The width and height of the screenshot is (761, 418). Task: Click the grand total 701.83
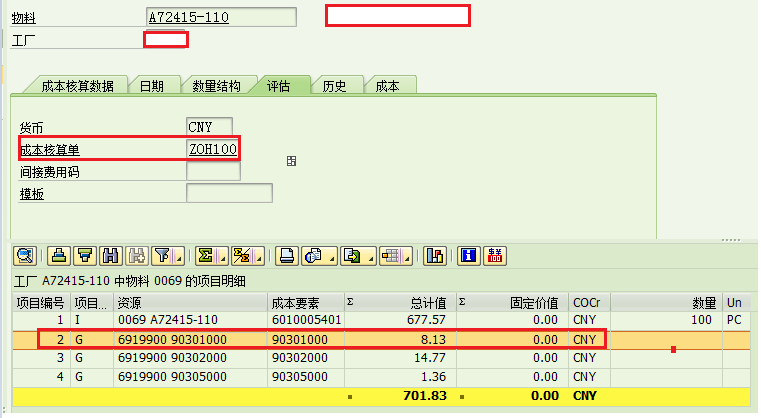point(425,396)
